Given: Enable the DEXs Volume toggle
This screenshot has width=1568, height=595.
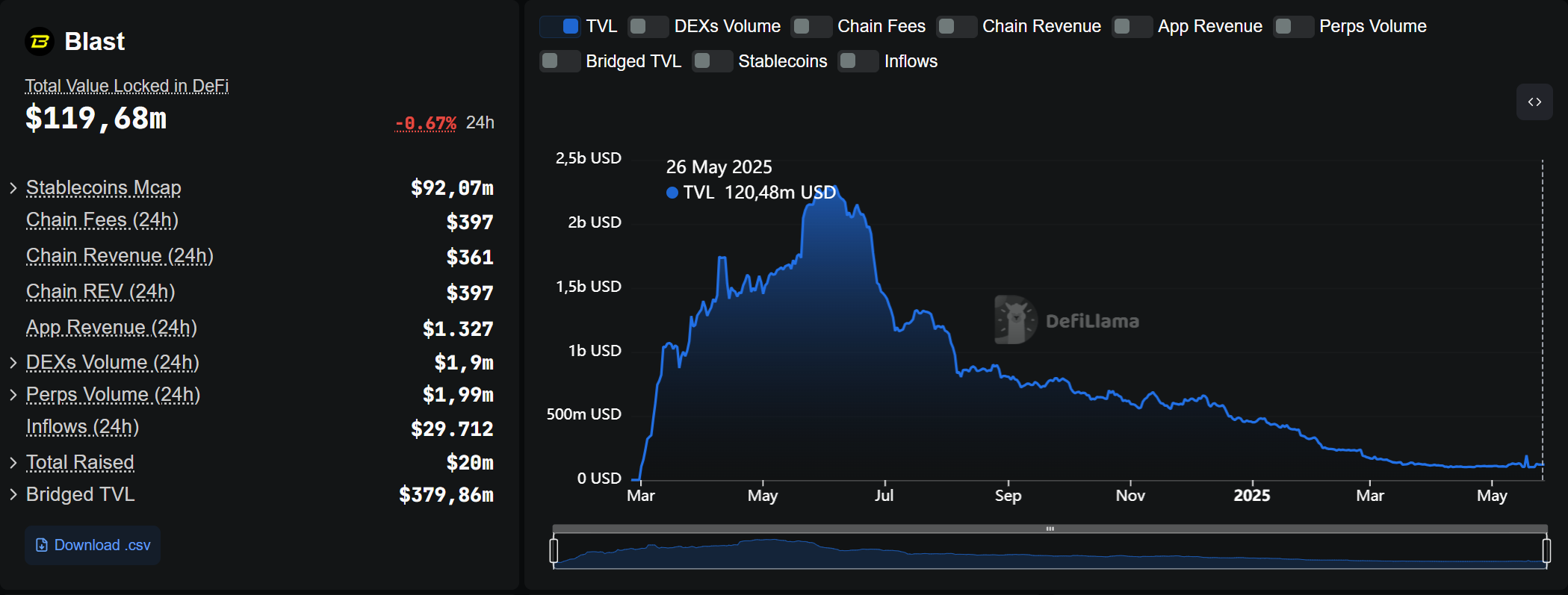Looking at the screenshot, I should (x=648, y=26).
